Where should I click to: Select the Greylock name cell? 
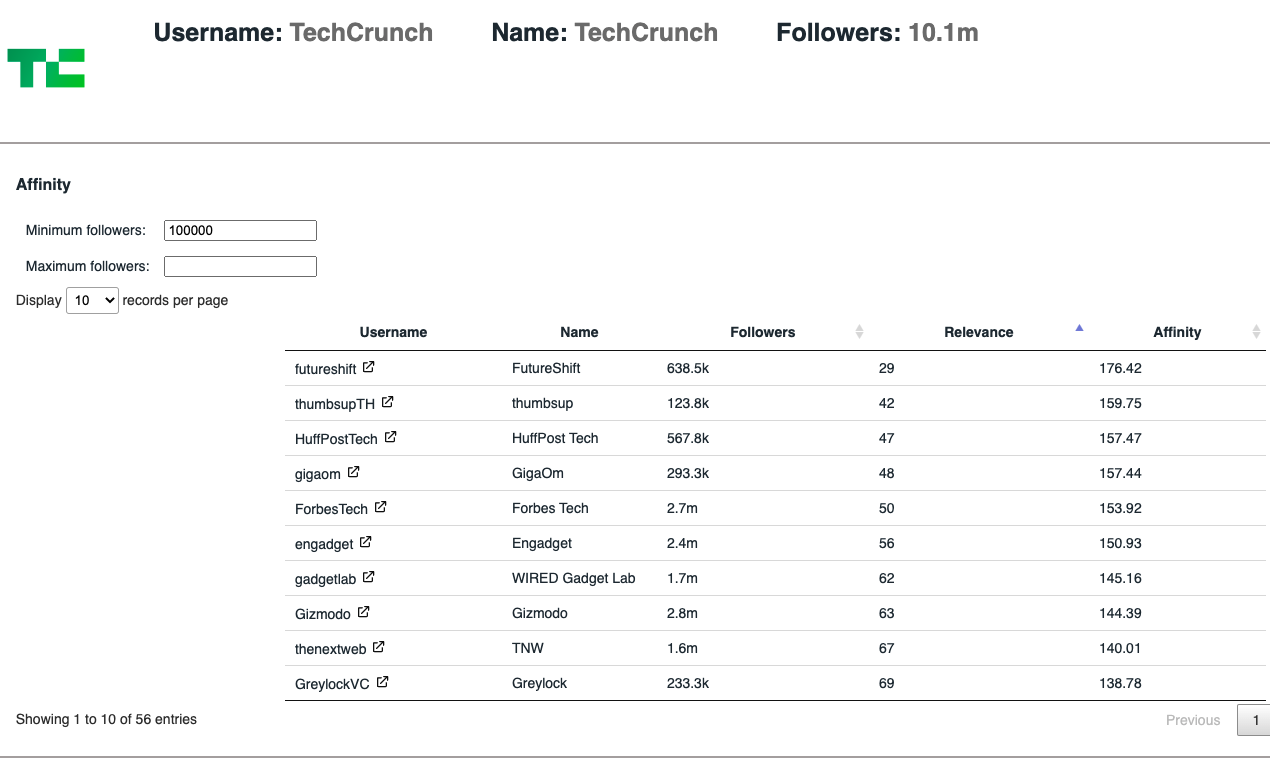click(x=540, y=683)
